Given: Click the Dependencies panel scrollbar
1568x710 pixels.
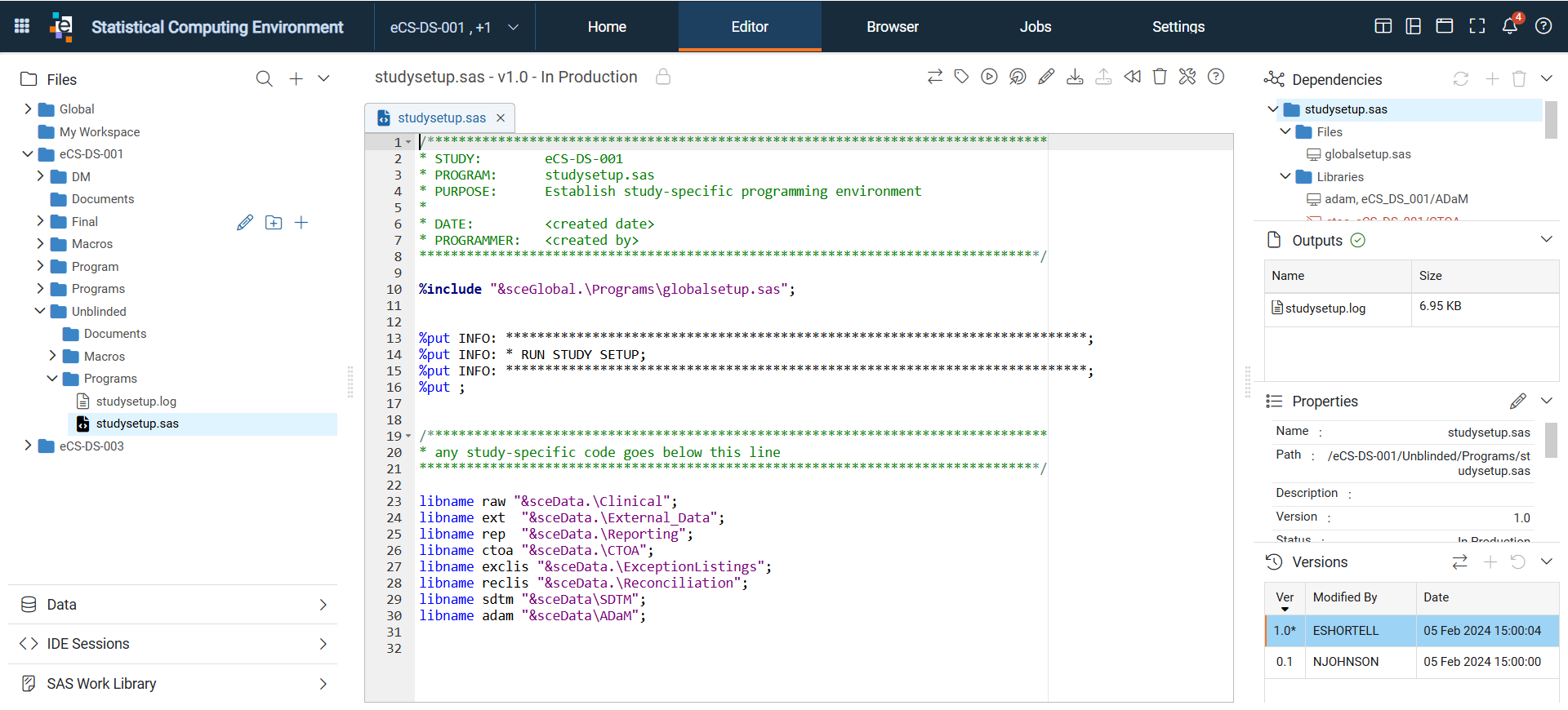Looking at the screenshot, I should pyautogui.click(x=1551, y=120).
